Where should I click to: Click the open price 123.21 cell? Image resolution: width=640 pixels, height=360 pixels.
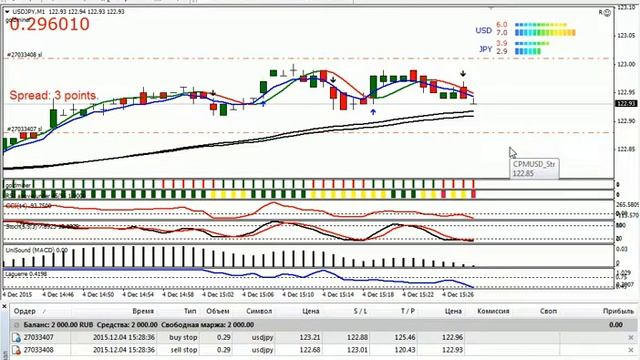click(311, 338)
